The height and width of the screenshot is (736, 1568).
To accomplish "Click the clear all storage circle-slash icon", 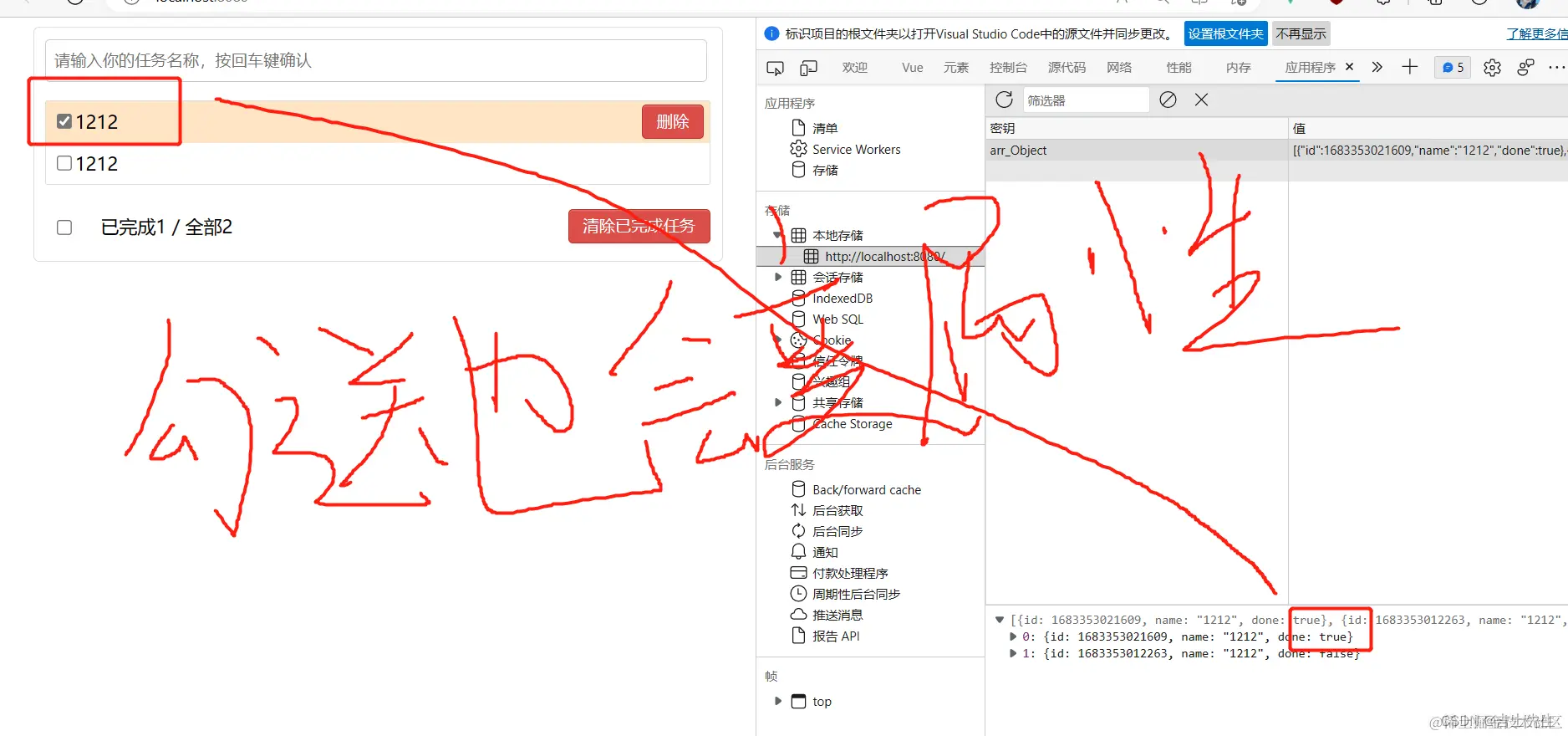I will click(1168, 100).
